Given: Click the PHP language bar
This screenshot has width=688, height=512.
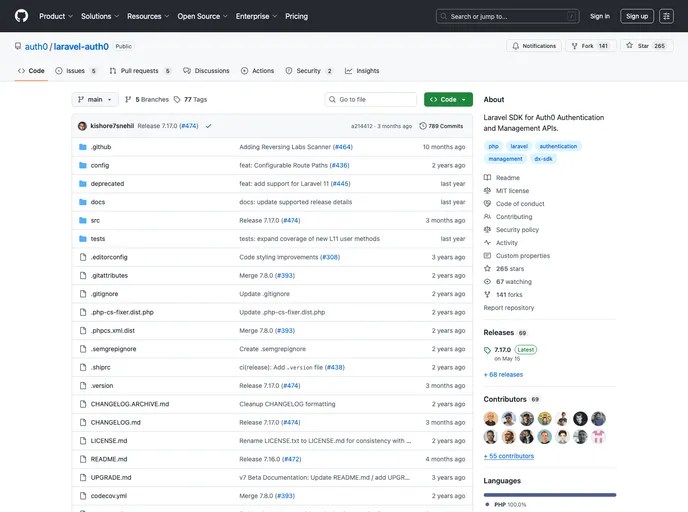Looking at the screenshot, I should pos(550,495).
